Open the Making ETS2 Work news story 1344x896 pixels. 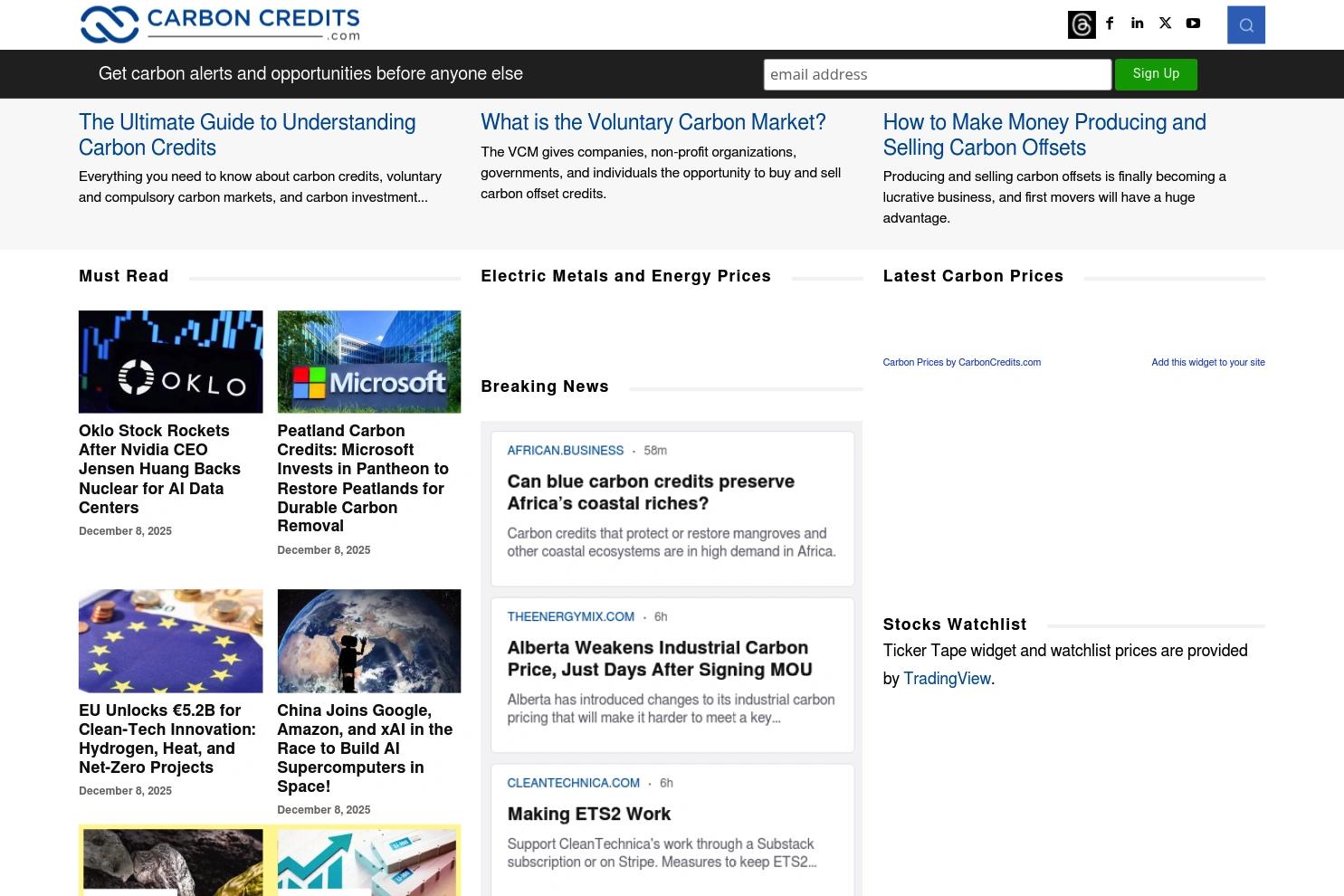589,814
